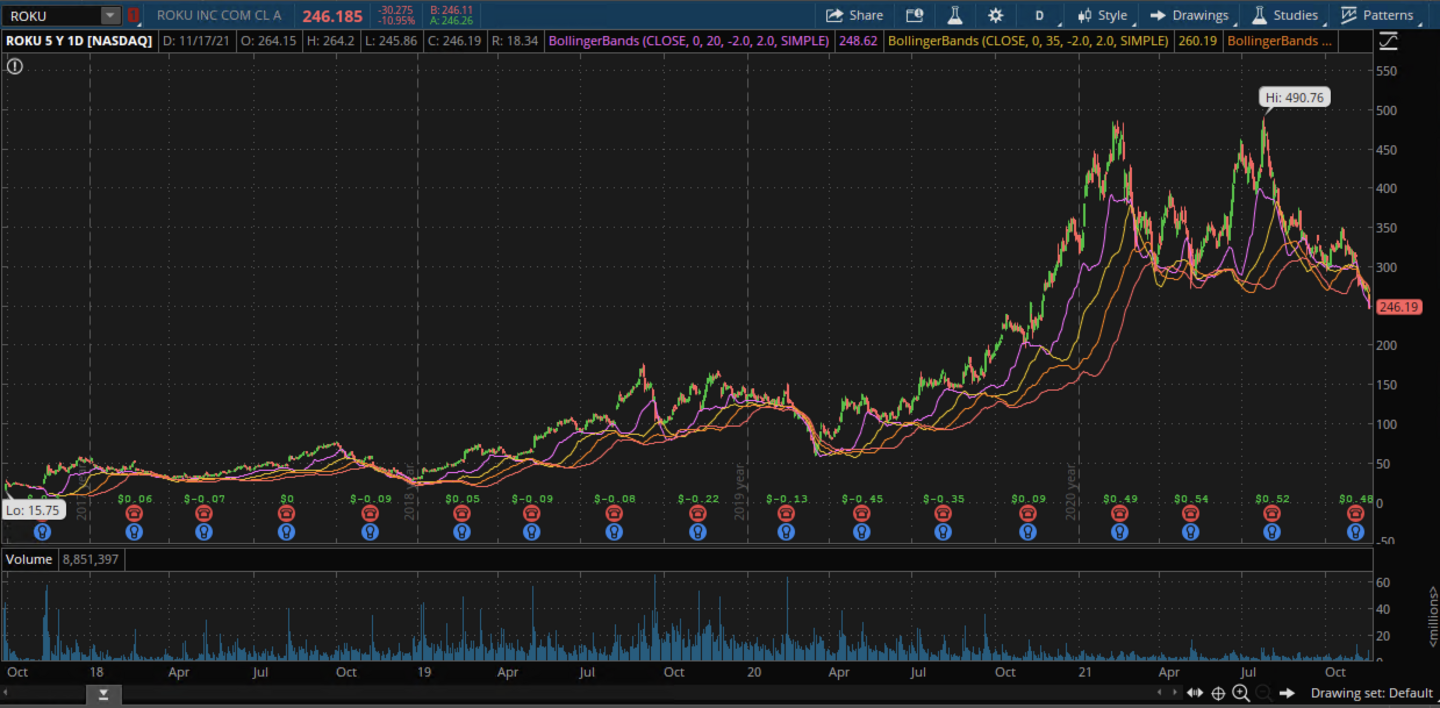Open chart settings gear icon
Screen dimensions: 1440x708
point(995,15)
